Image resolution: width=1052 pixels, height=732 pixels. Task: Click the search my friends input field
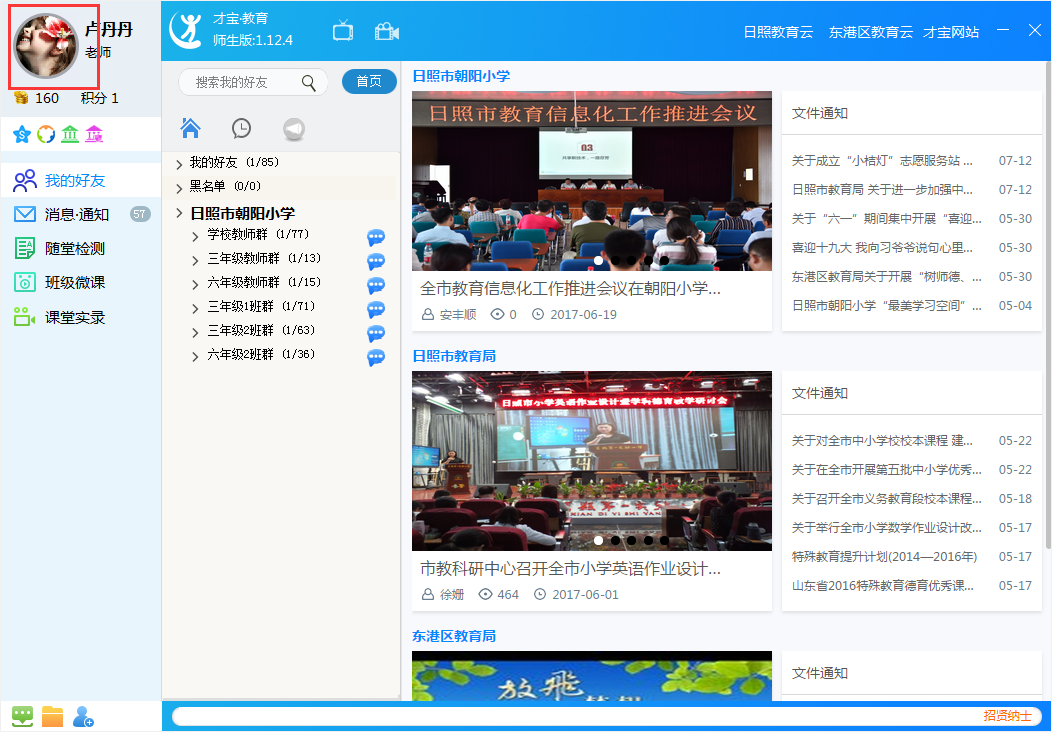[x=253, y=82]
